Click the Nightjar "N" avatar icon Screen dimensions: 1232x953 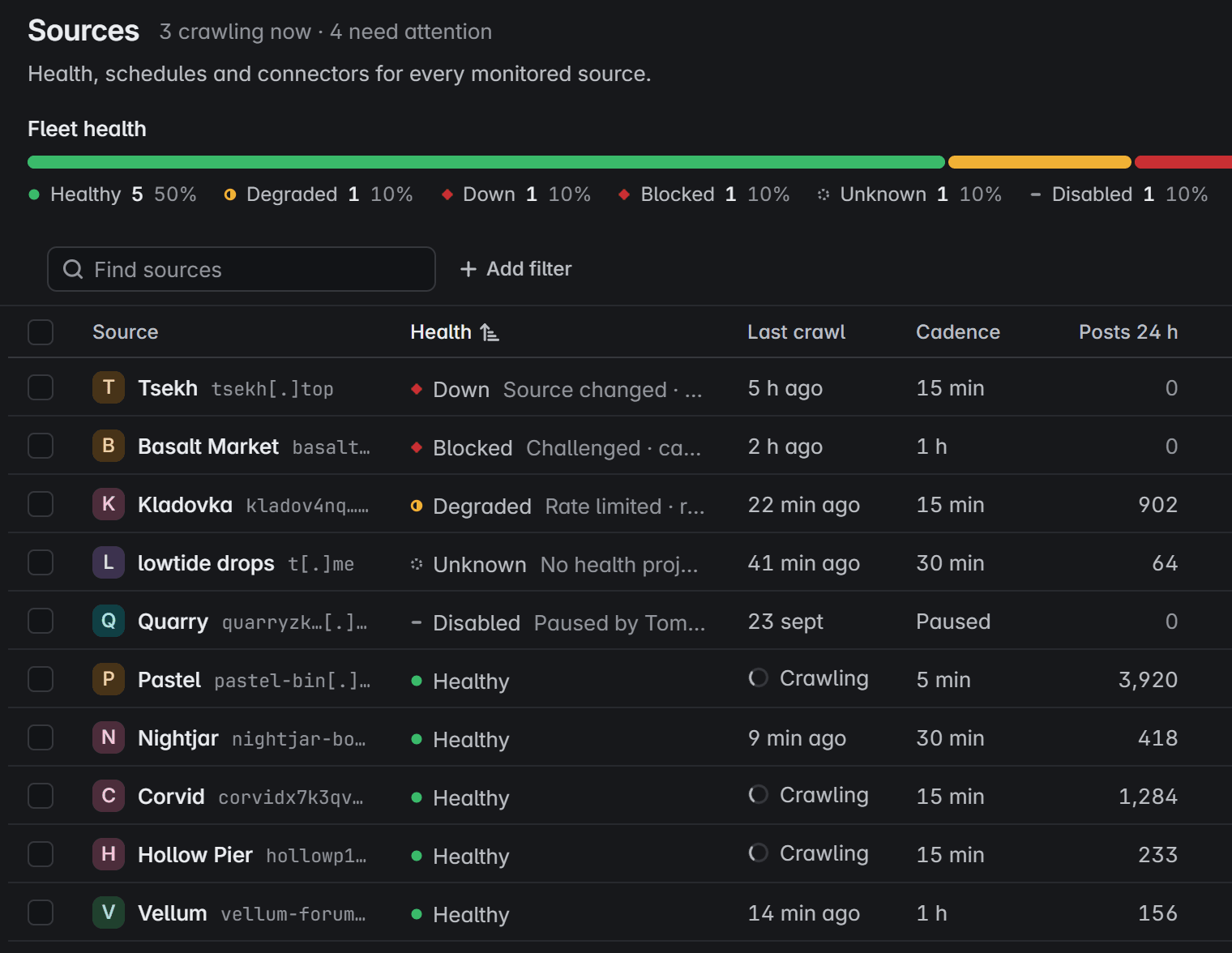tap(109, 737)
